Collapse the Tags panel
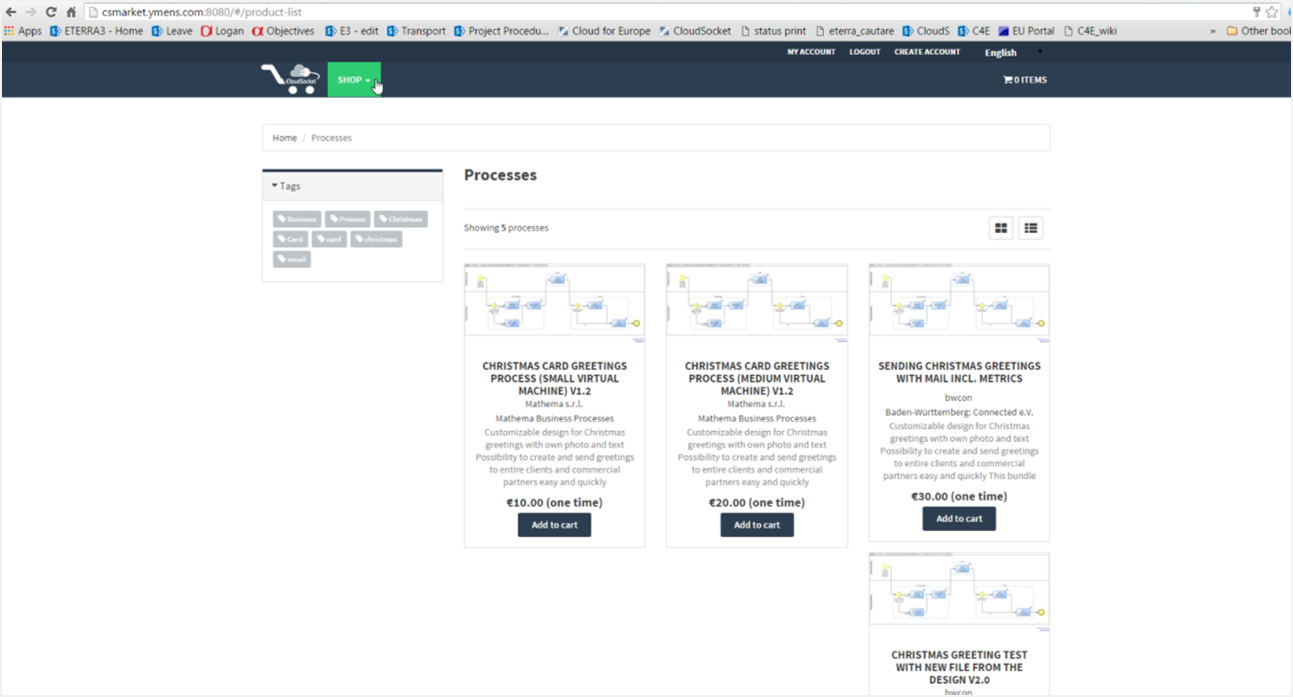The width and height of the screenshot is (1293, 697). click(286, 186)
